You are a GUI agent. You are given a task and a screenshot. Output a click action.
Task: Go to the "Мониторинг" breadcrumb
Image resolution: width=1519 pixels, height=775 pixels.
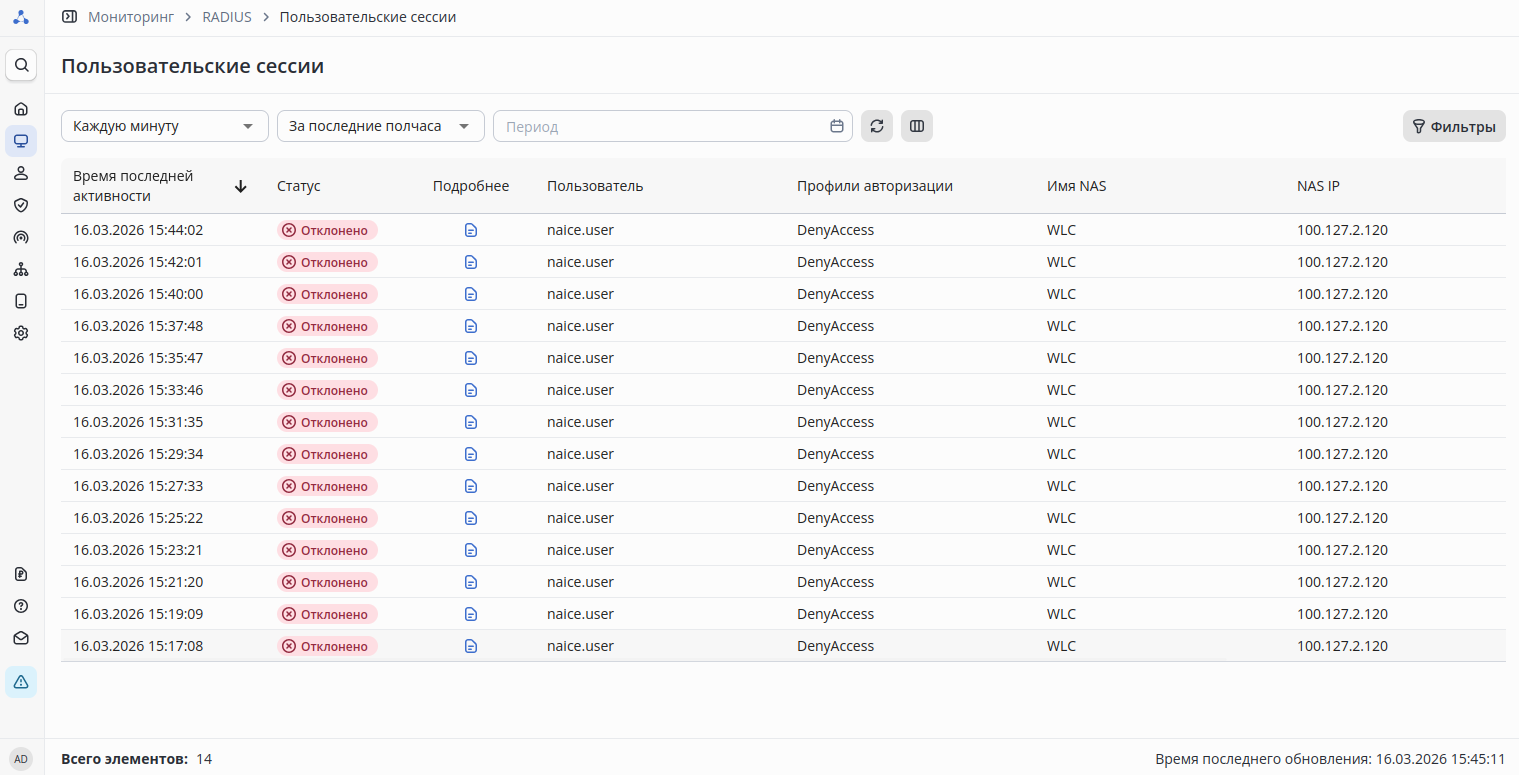click(131, 17)
